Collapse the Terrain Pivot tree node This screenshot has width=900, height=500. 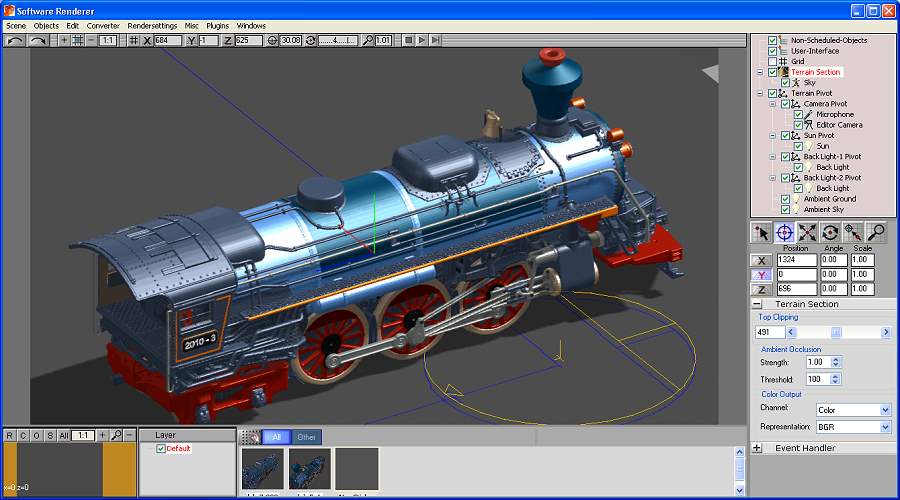[760, 93]
